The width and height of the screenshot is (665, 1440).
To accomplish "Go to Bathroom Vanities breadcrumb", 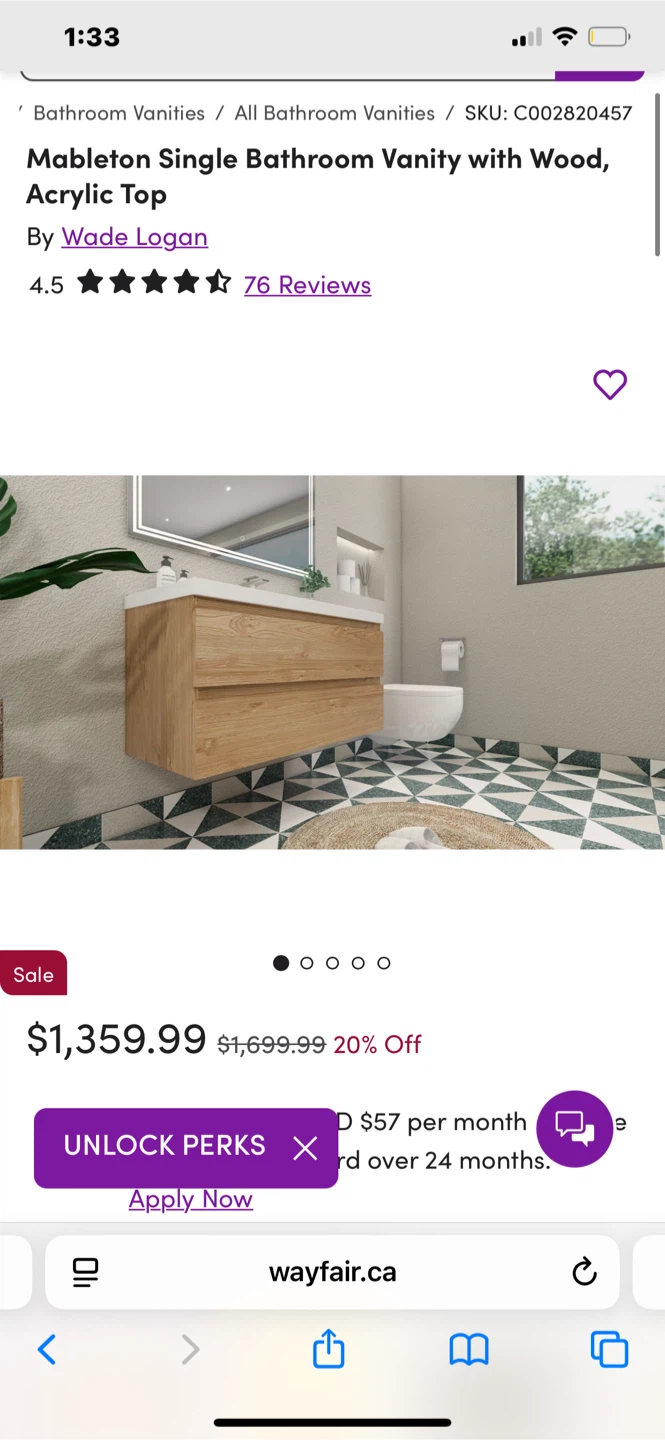I will click(x=119, y=113).
